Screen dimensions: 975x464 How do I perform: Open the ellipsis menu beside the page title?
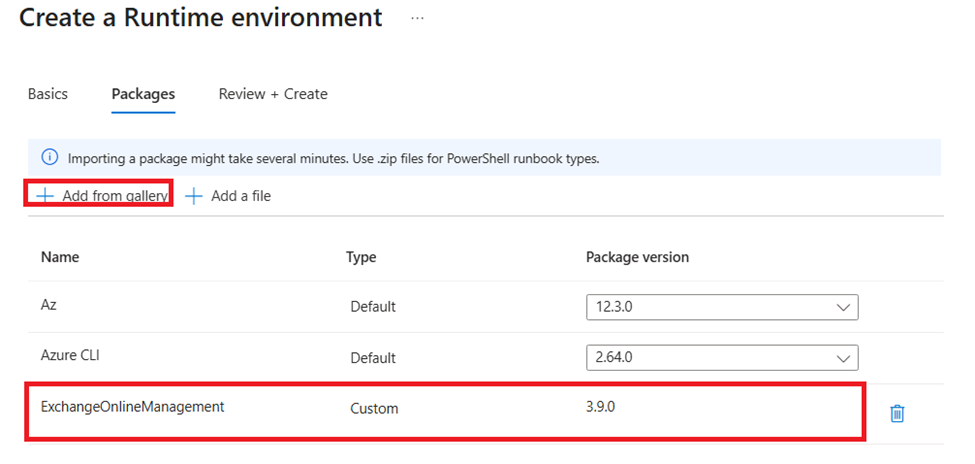tap(418, 18)
